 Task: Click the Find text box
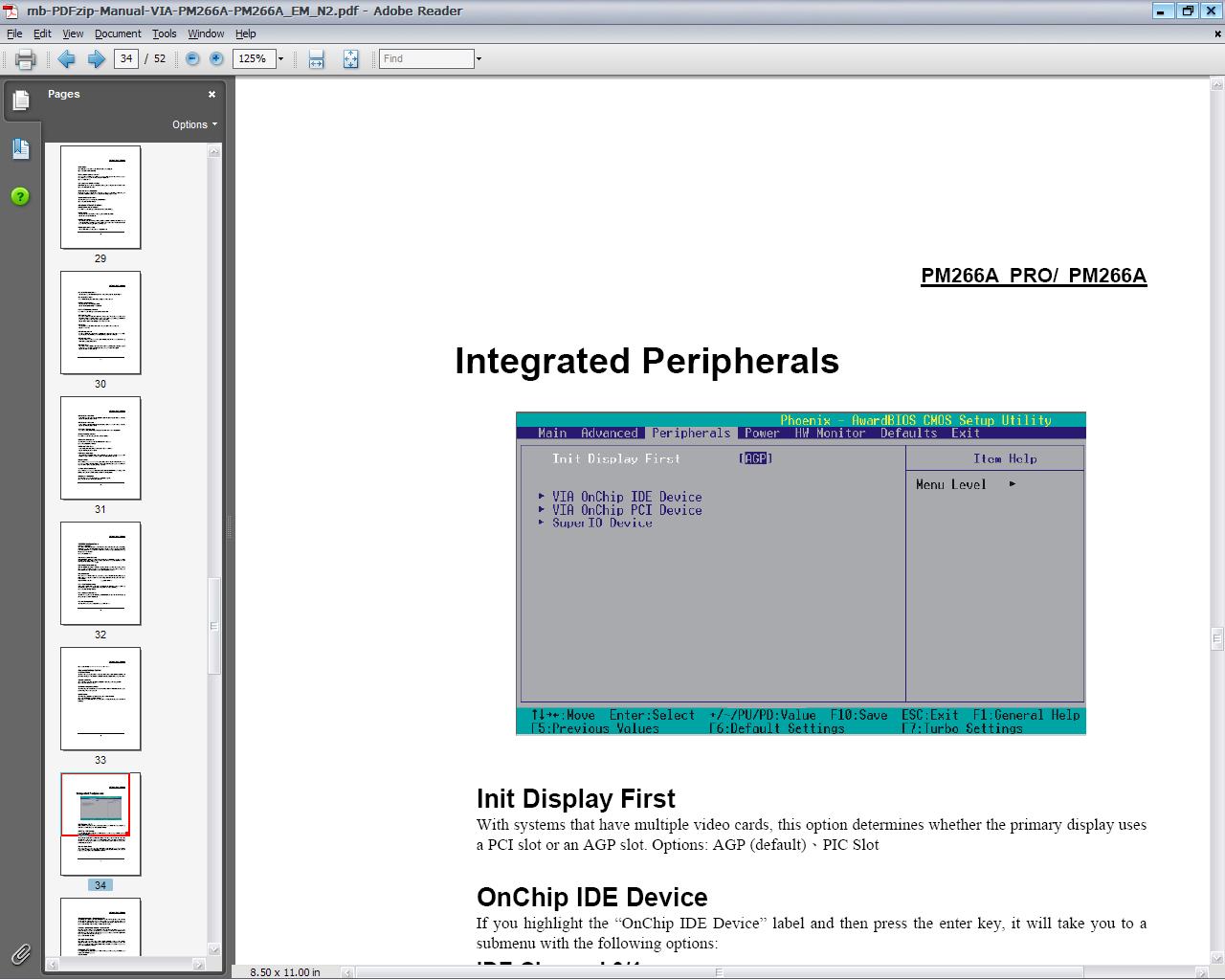[x=427, y=59]
